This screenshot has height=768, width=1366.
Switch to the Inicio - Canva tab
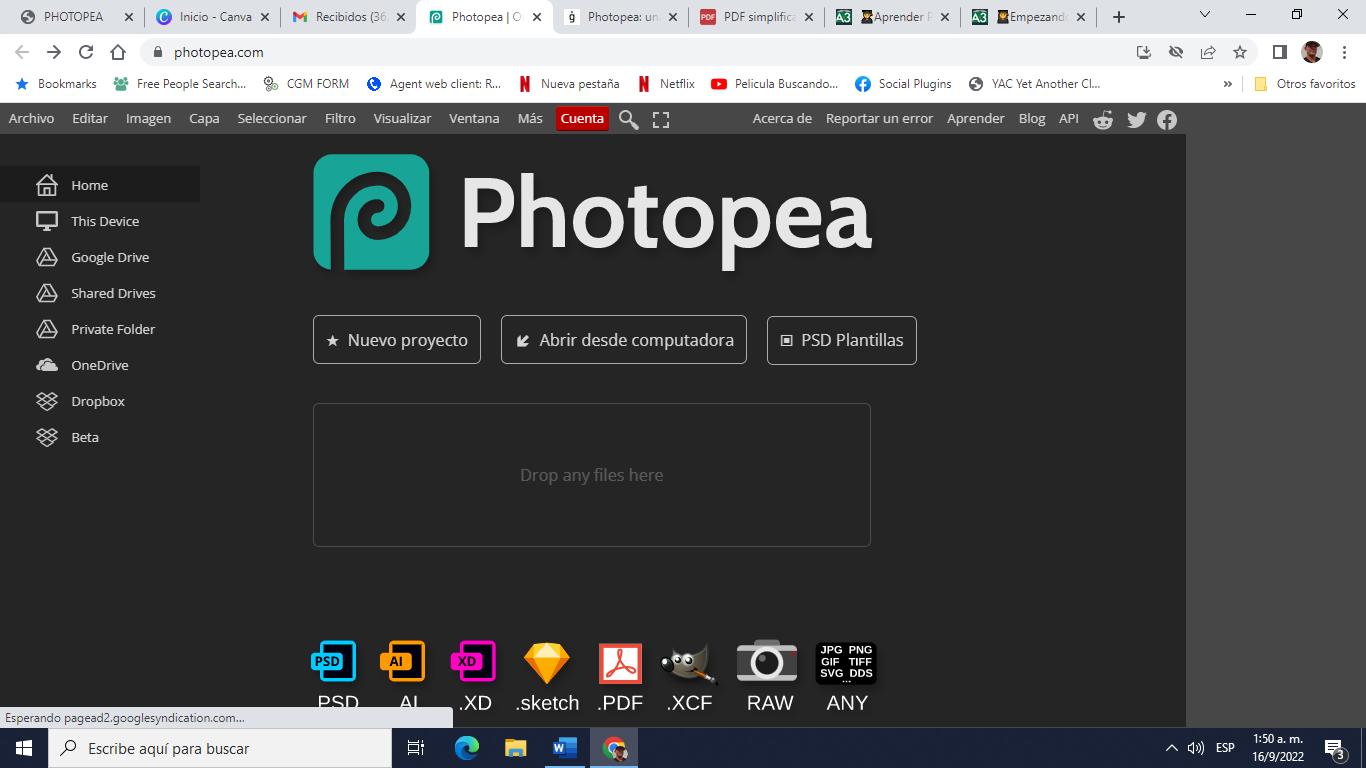(211, 17)
